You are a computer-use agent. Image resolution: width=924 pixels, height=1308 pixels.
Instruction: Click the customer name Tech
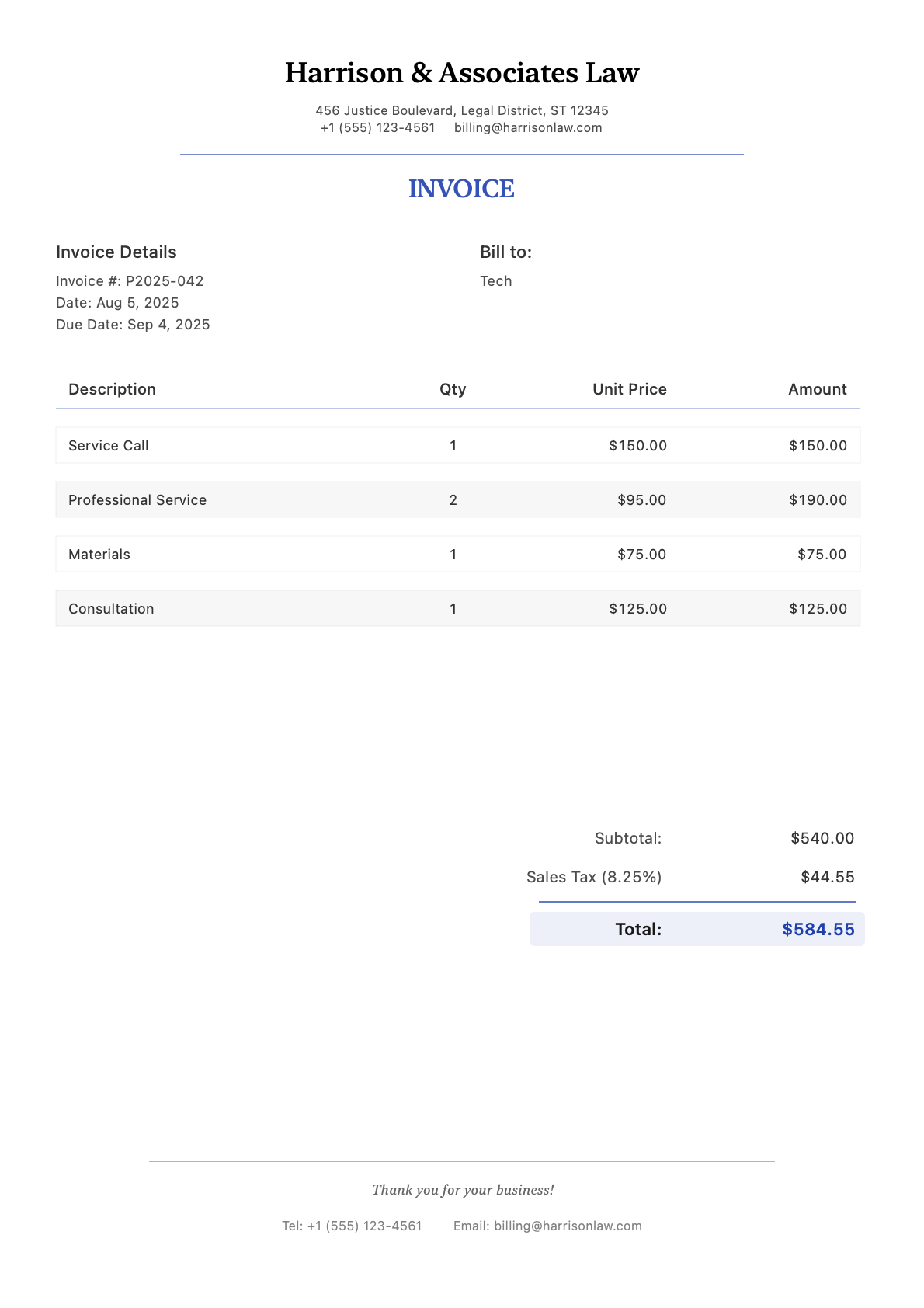point(496,280)
